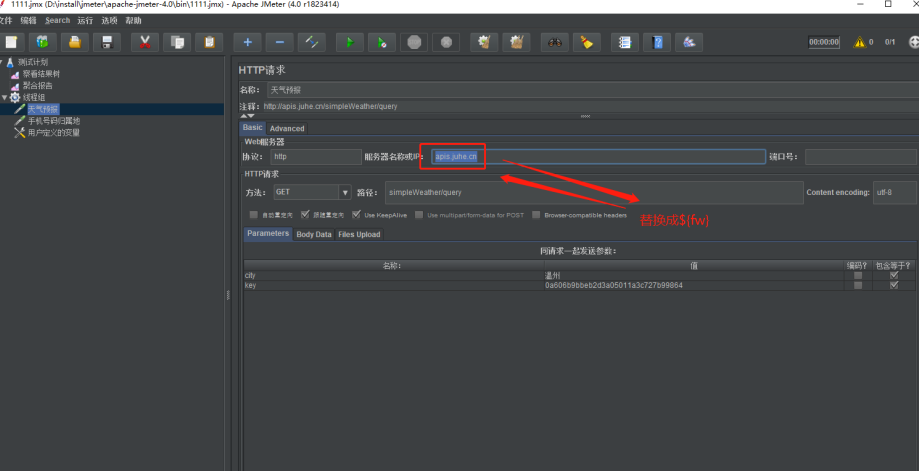Click the Clear results icon
The width and height of the screenshot is (919, 471).
(x=484, y=42)
